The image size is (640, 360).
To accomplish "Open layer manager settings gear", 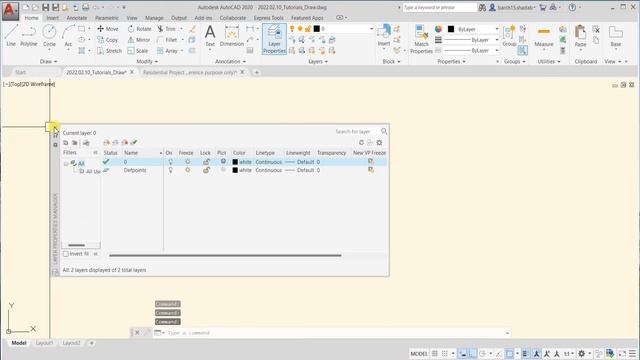I will pos(379,142).
